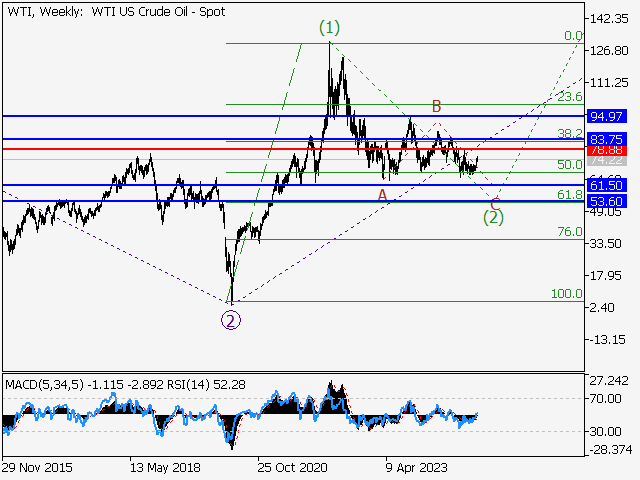640x480 pixels.
Task: Select the 61.50 blue price tag
Action: (607, 186)
